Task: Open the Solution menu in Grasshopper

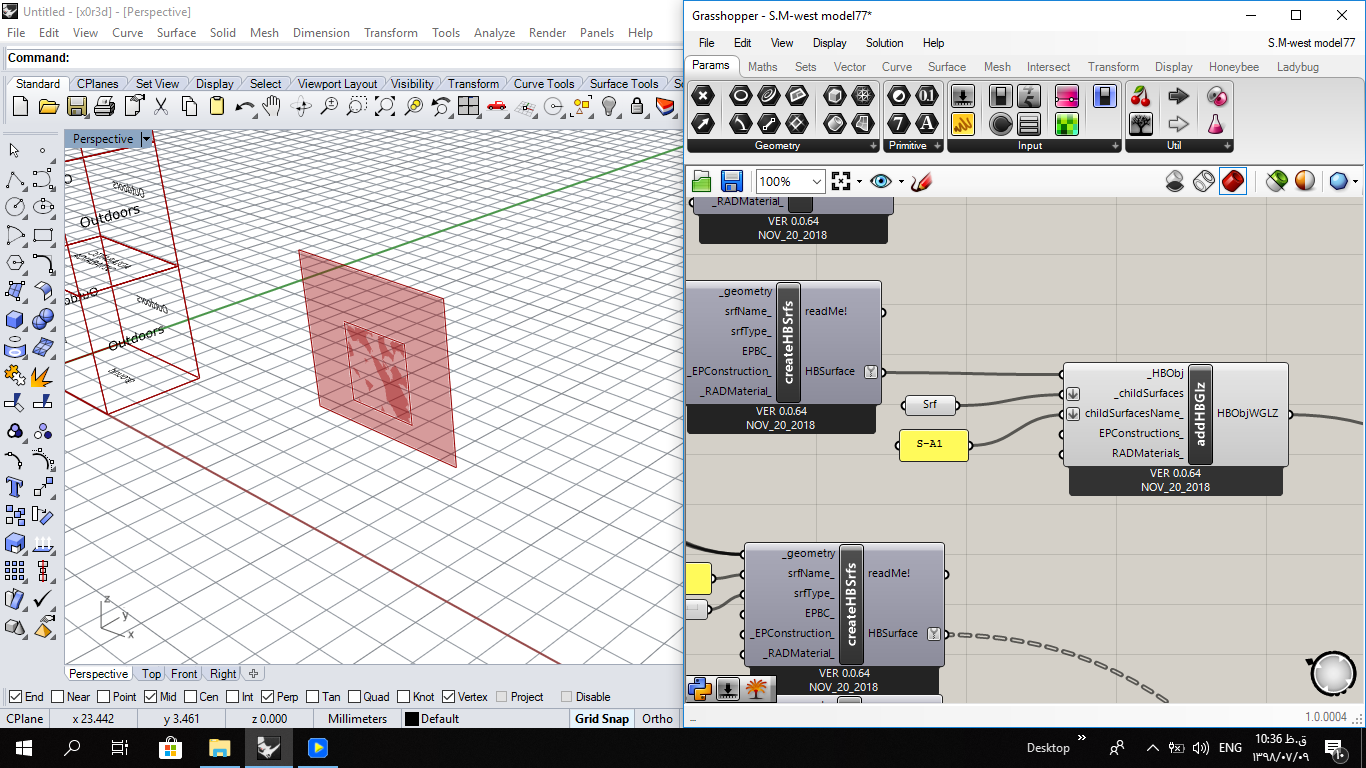Action: [x=884, y=43]
